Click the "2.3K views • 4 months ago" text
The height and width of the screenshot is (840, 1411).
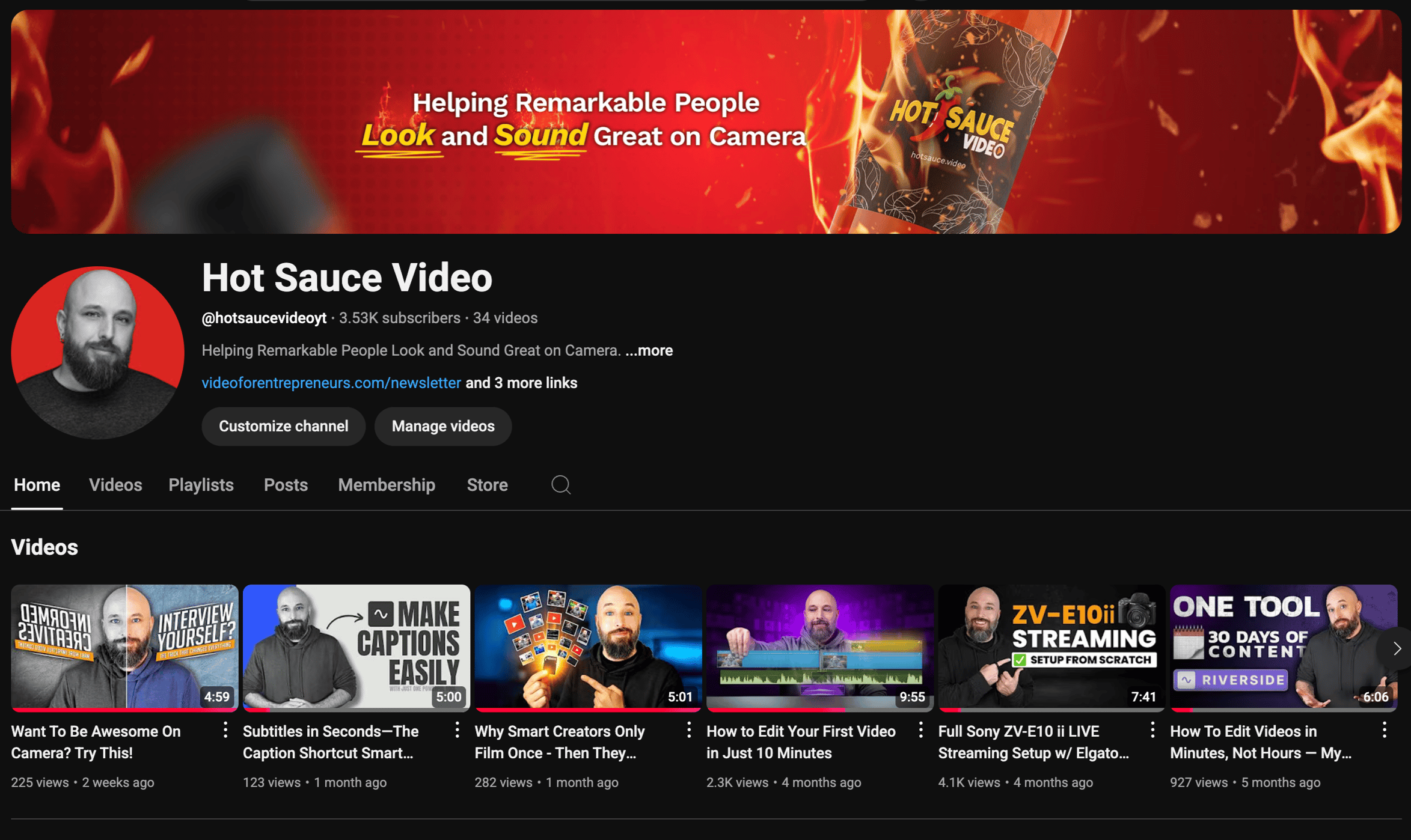[x=784, y=782]
